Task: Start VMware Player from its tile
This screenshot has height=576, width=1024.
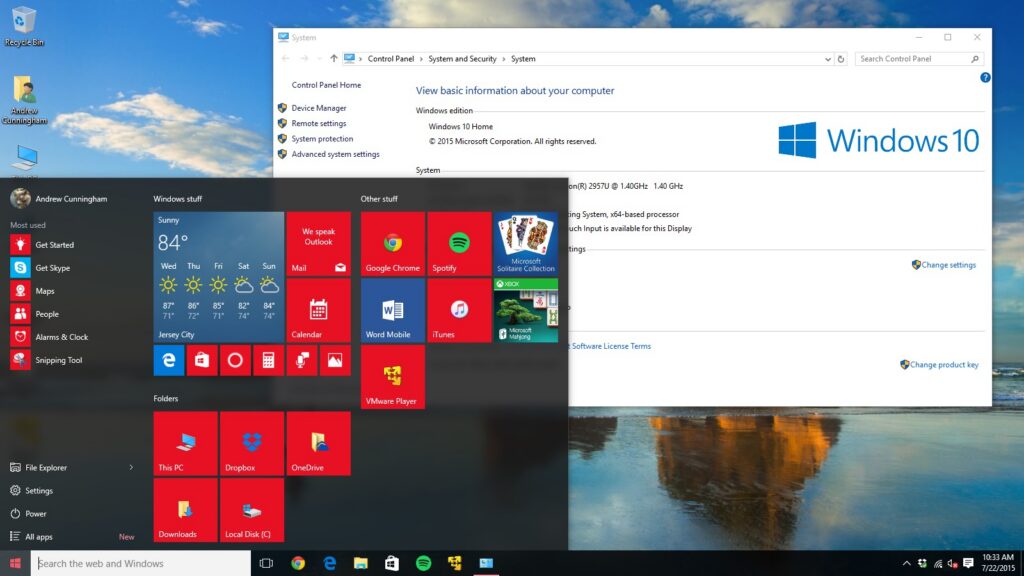Action: (392, 377)
